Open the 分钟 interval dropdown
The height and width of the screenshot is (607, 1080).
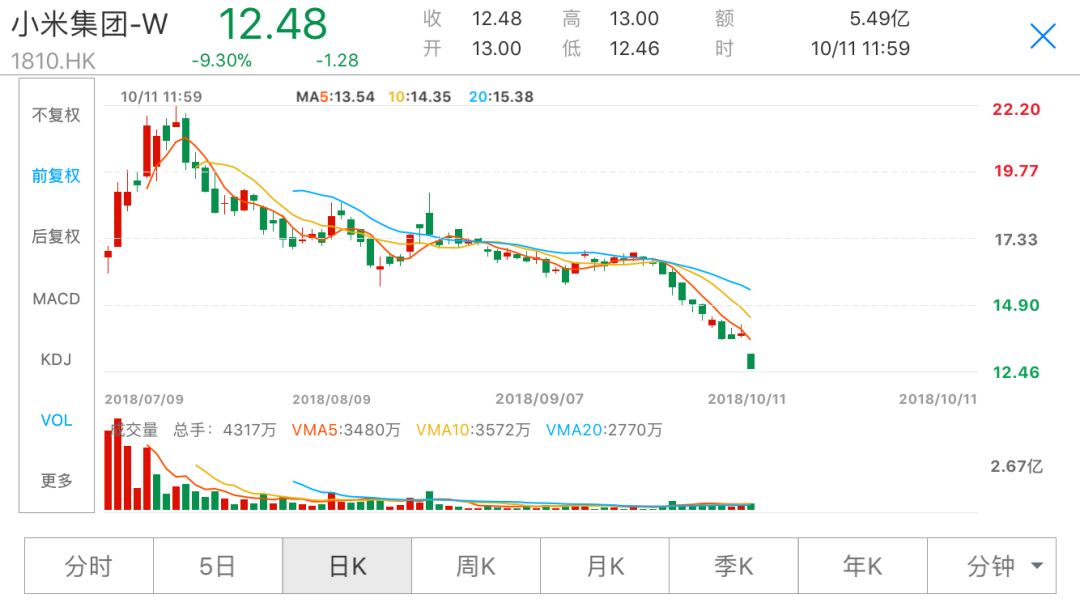click(992, 566)
